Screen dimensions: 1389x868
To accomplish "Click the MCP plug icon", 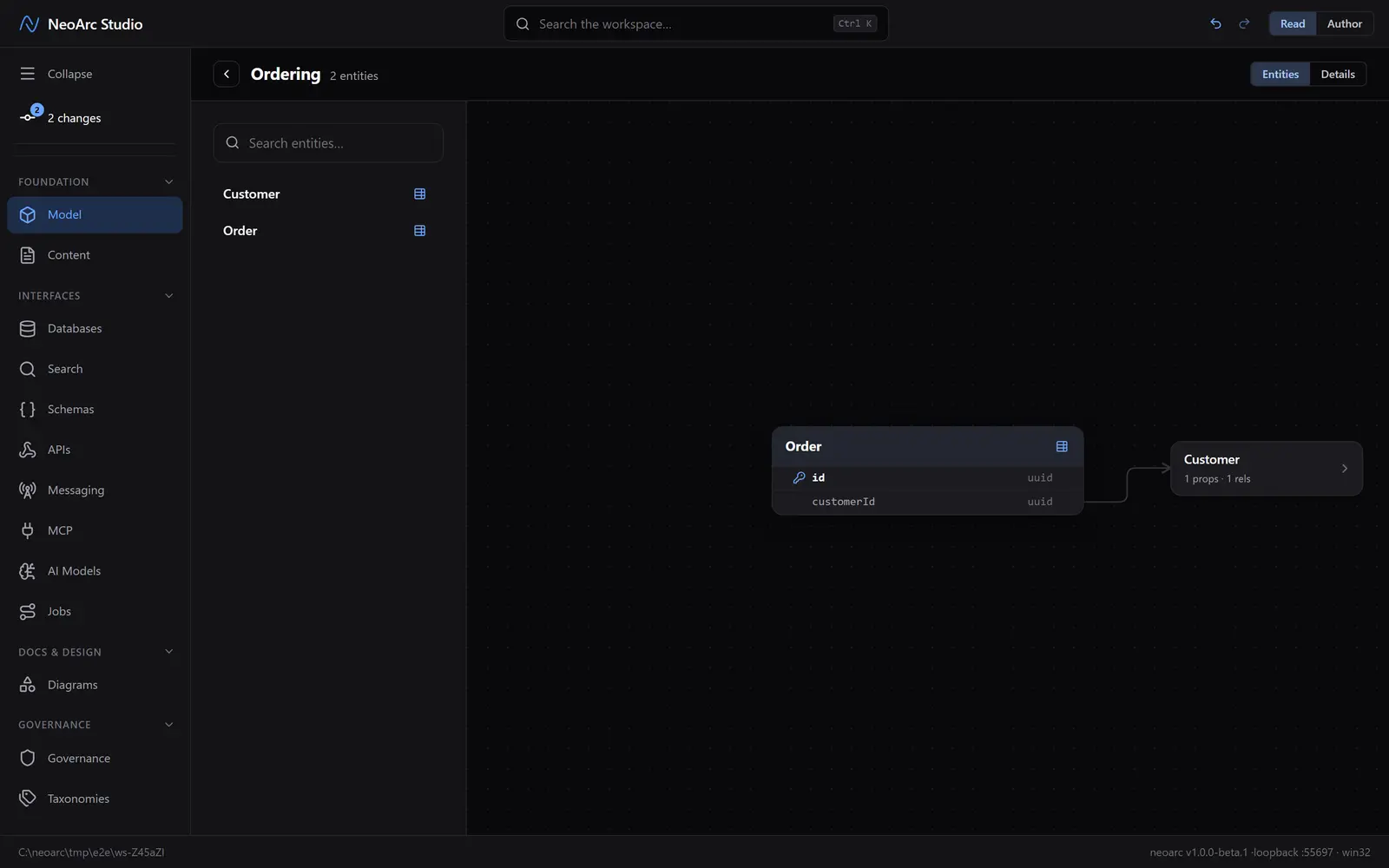I will pyautogui.click(x=28, y=530).
